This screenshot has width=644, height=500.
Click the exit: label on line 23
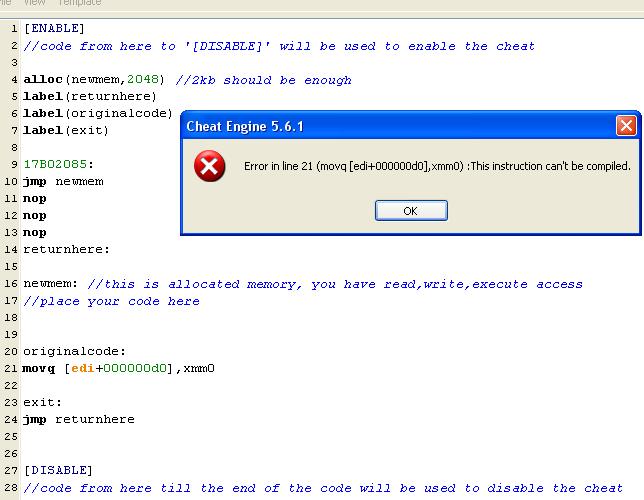(42, 402)
